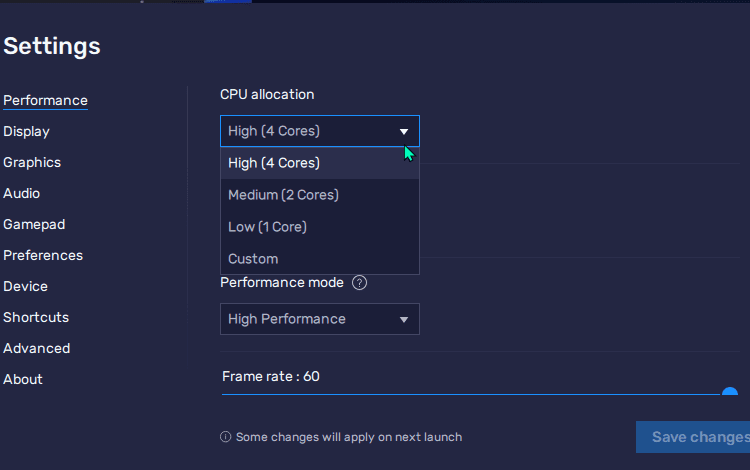Viewport: 750px width, 470px height.
Task: Select Custom CPU allocation option
Action: tap(320, 259)
